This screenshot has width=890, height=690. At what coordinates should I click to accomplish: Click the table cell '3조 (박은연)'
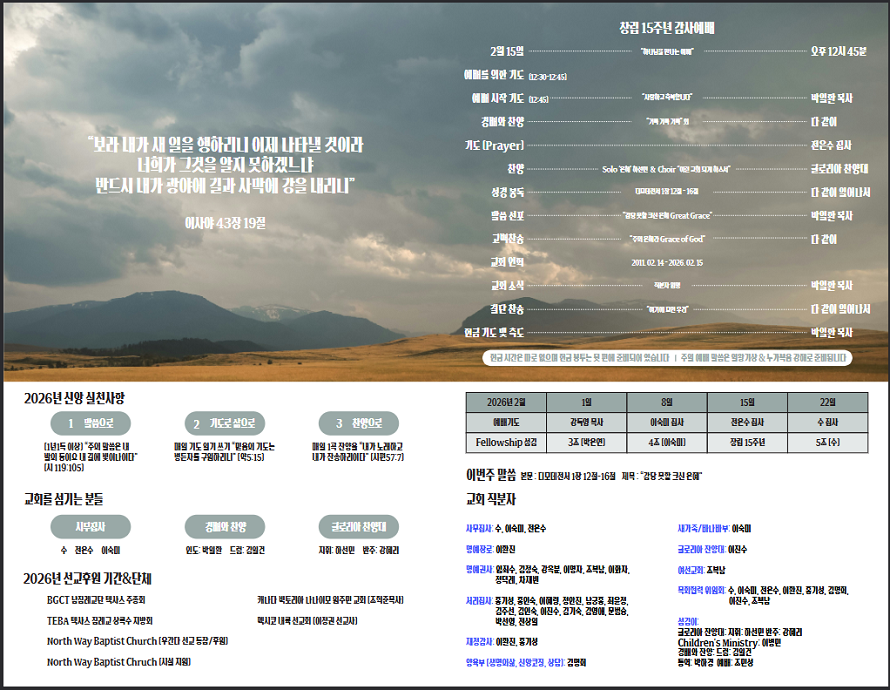[586, 442]
